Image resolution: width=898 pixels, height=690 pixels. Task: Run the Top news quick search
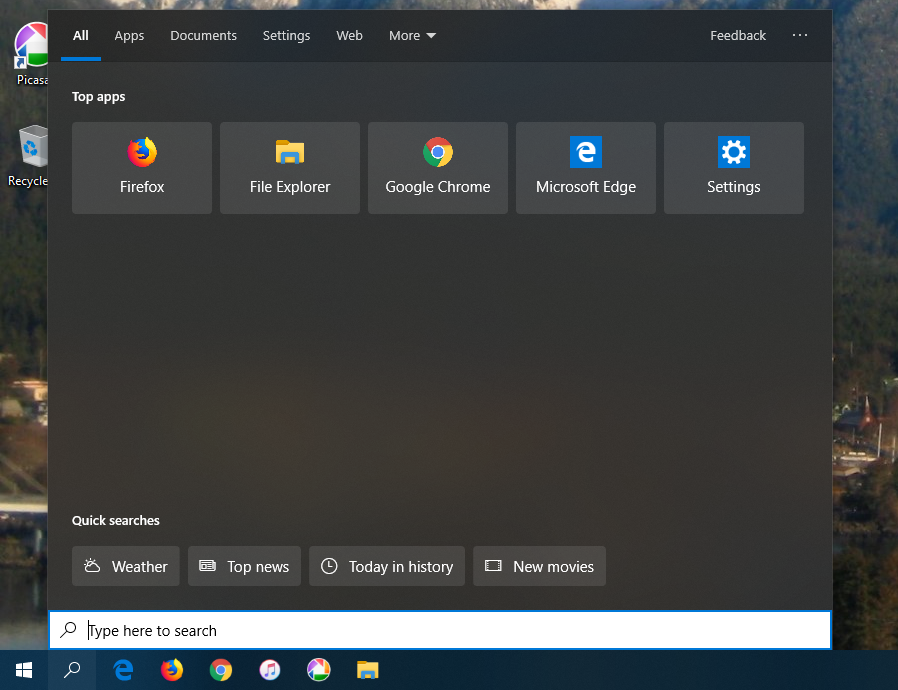(x=245, y=566)
